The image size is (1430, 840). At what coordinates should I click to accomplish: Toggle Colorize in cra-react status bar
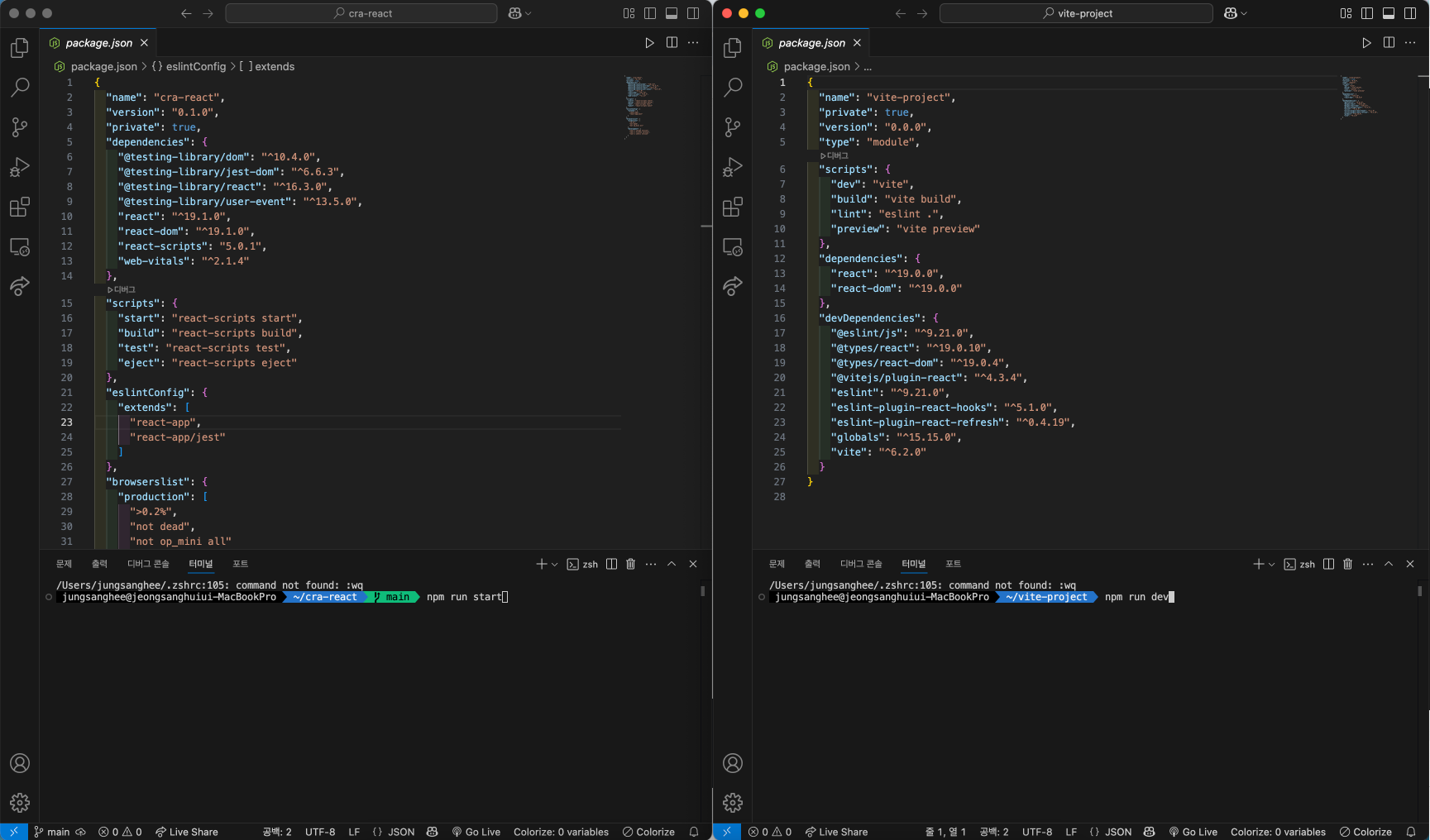coord(648,832)
